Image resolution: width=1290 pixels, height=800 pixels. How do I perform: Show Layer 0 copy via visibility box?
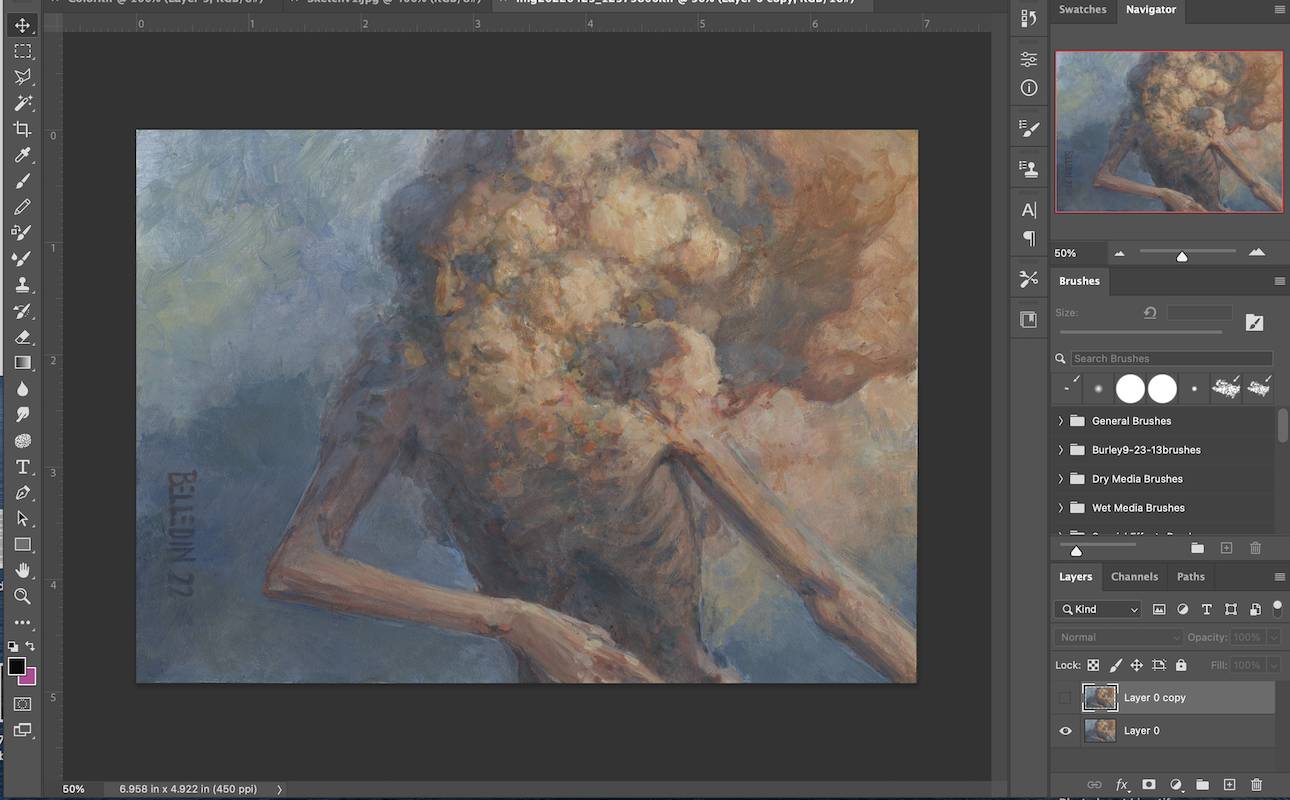click(x=1065, y=698)
